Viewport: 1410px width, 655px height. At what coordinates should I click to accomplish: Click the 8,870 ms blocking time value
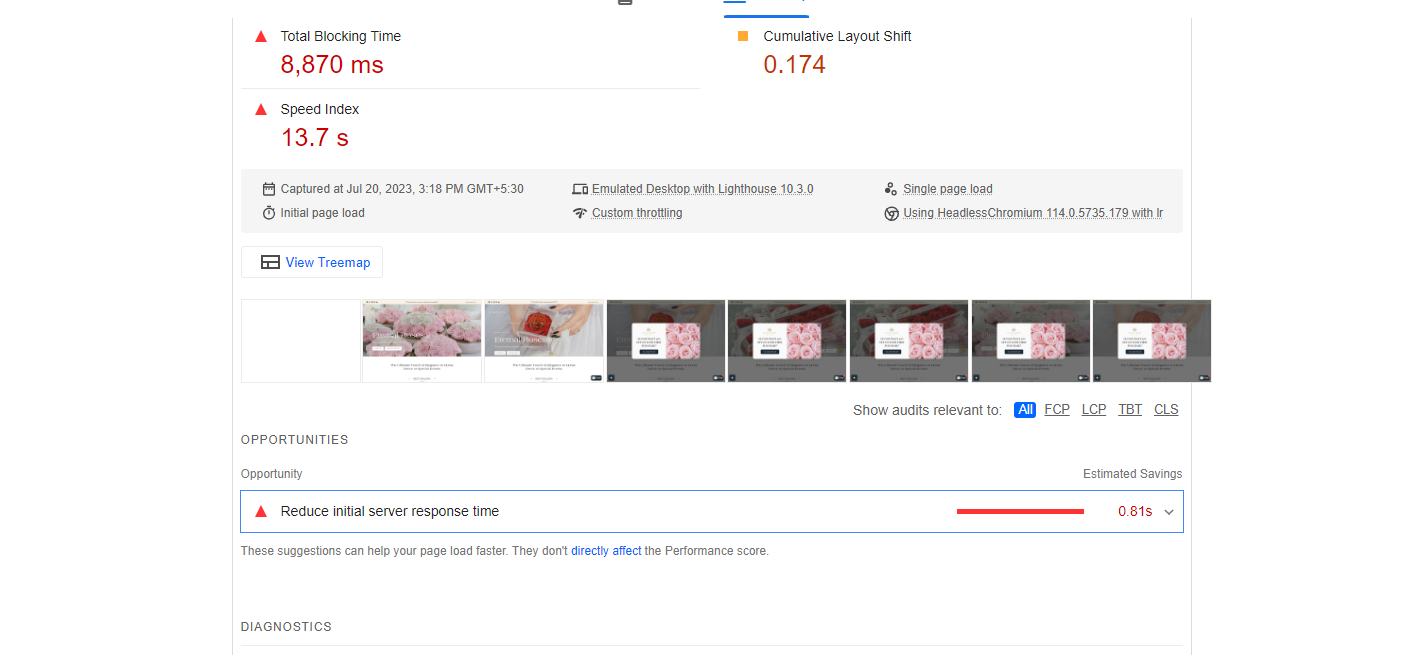click(x=332, y=65)
